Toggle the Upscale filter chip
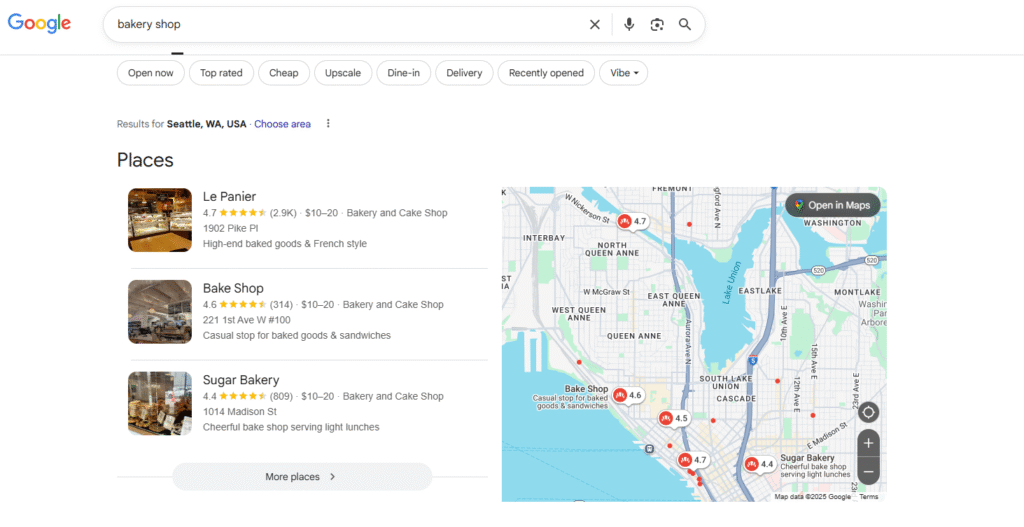The width and height of the screenshot is (1024, 527). (343, 73)
